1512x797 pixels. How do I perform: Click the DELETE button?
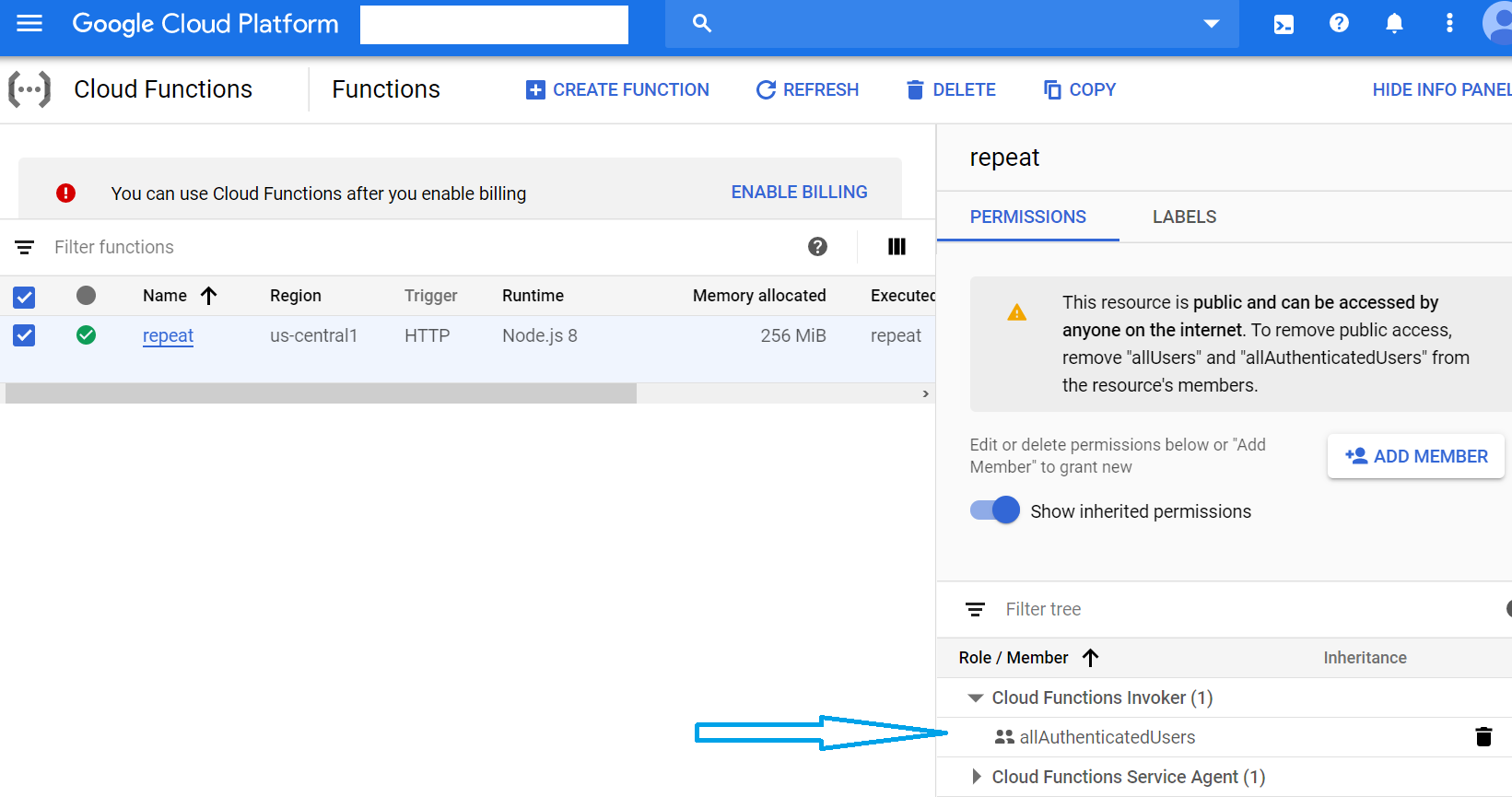point(951,89)
